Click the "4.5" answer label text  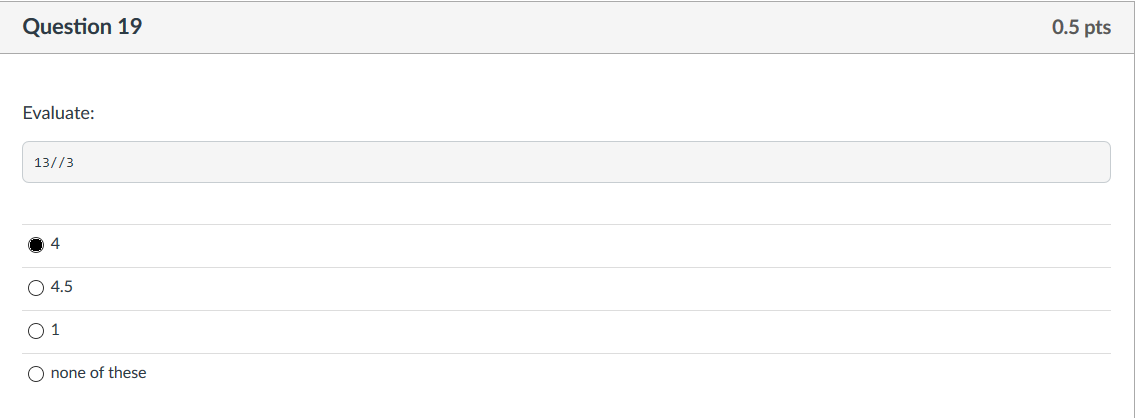coord(62,287)
